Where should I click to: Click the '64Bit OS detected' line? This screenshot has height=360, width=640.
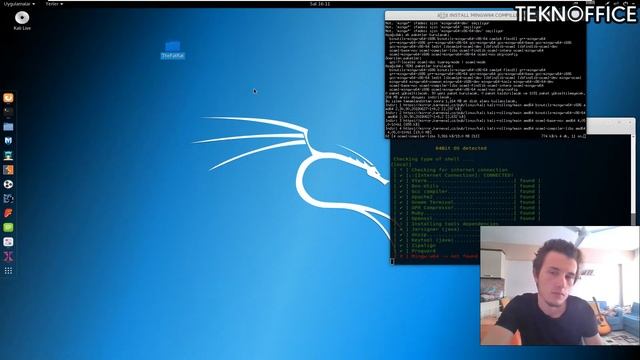coord(461,148)
